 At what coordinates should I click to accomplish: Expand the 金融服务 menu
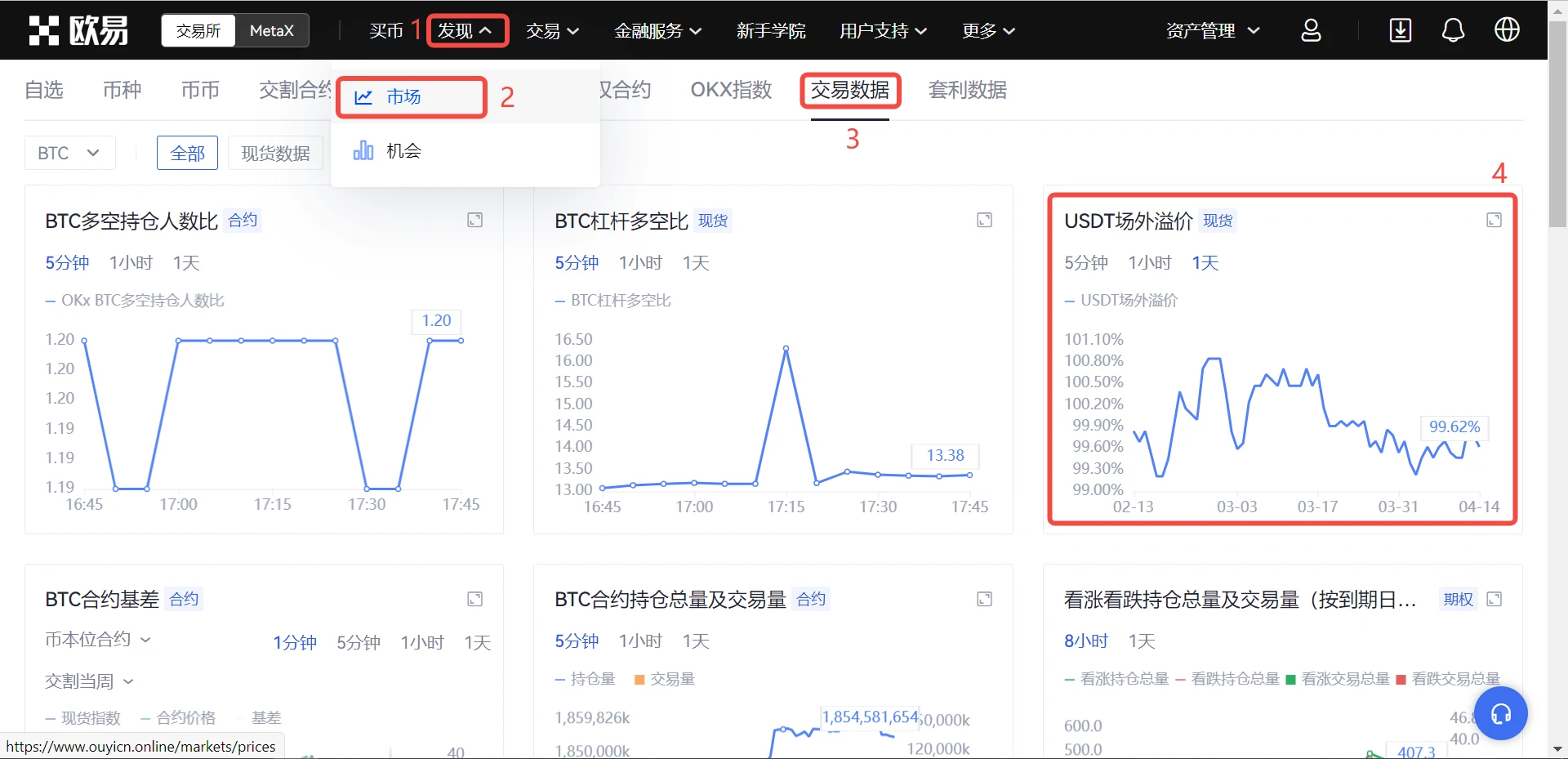(657, 31)
